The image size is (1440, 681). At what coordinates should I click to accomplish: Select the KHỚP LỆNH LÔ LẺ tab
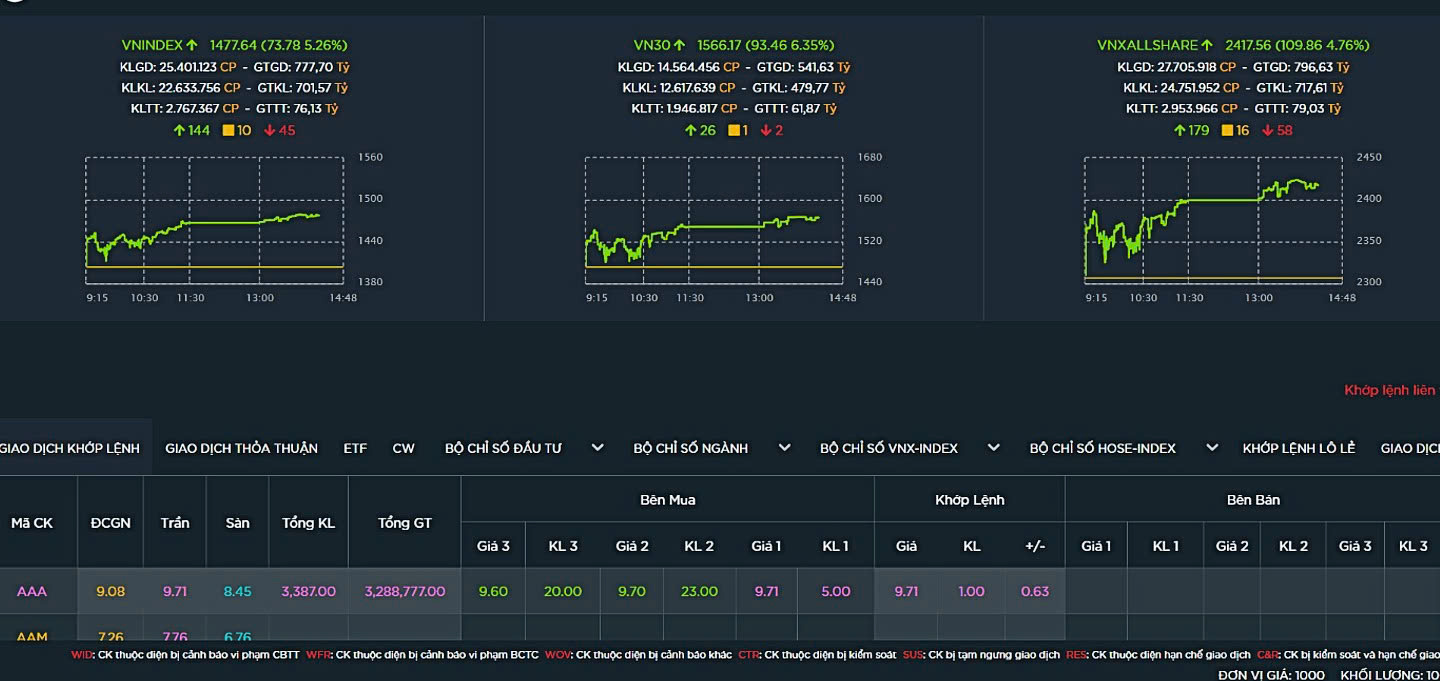pos(1298,448)
